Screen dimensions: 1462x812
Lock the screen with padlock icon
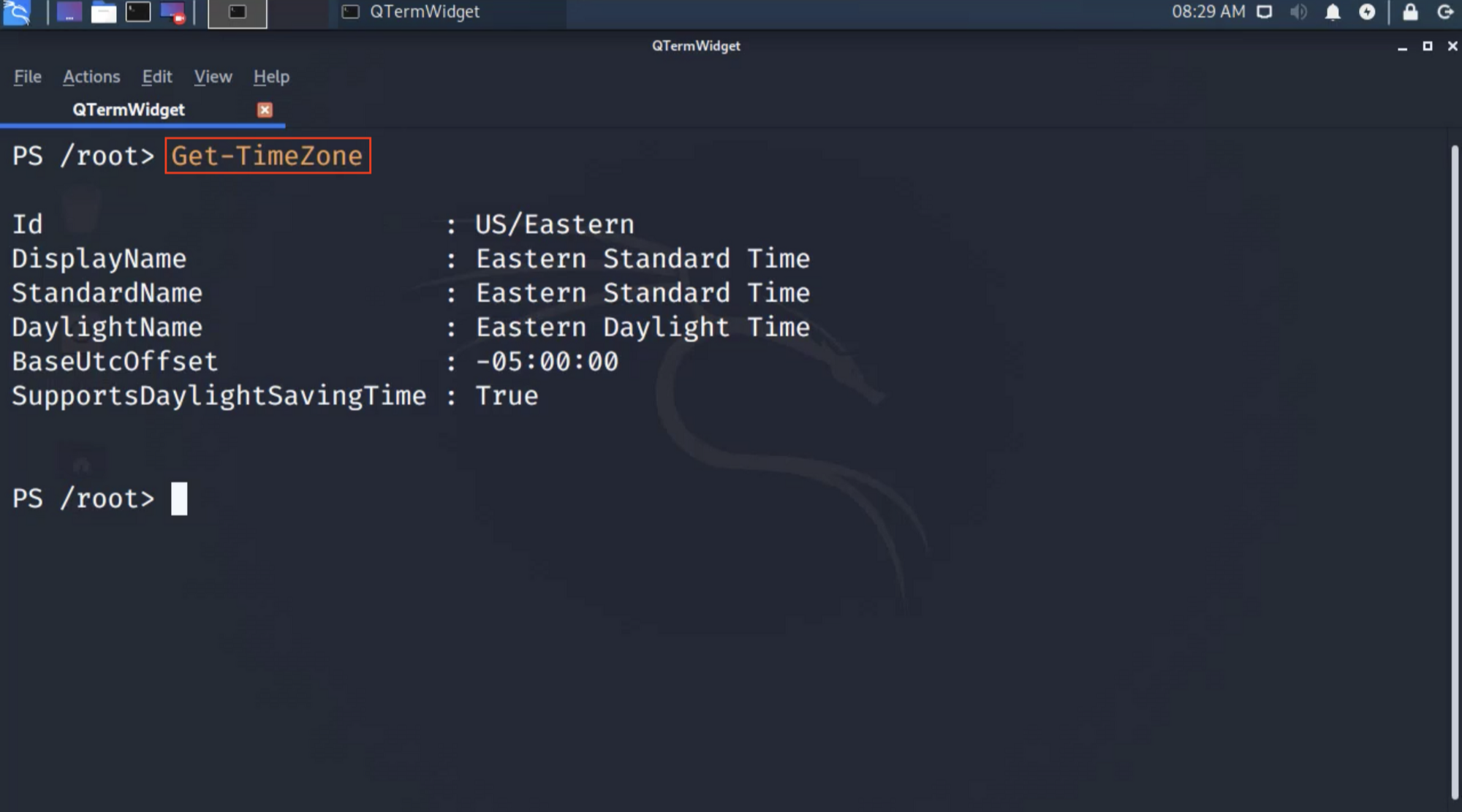click(1410, 12)
